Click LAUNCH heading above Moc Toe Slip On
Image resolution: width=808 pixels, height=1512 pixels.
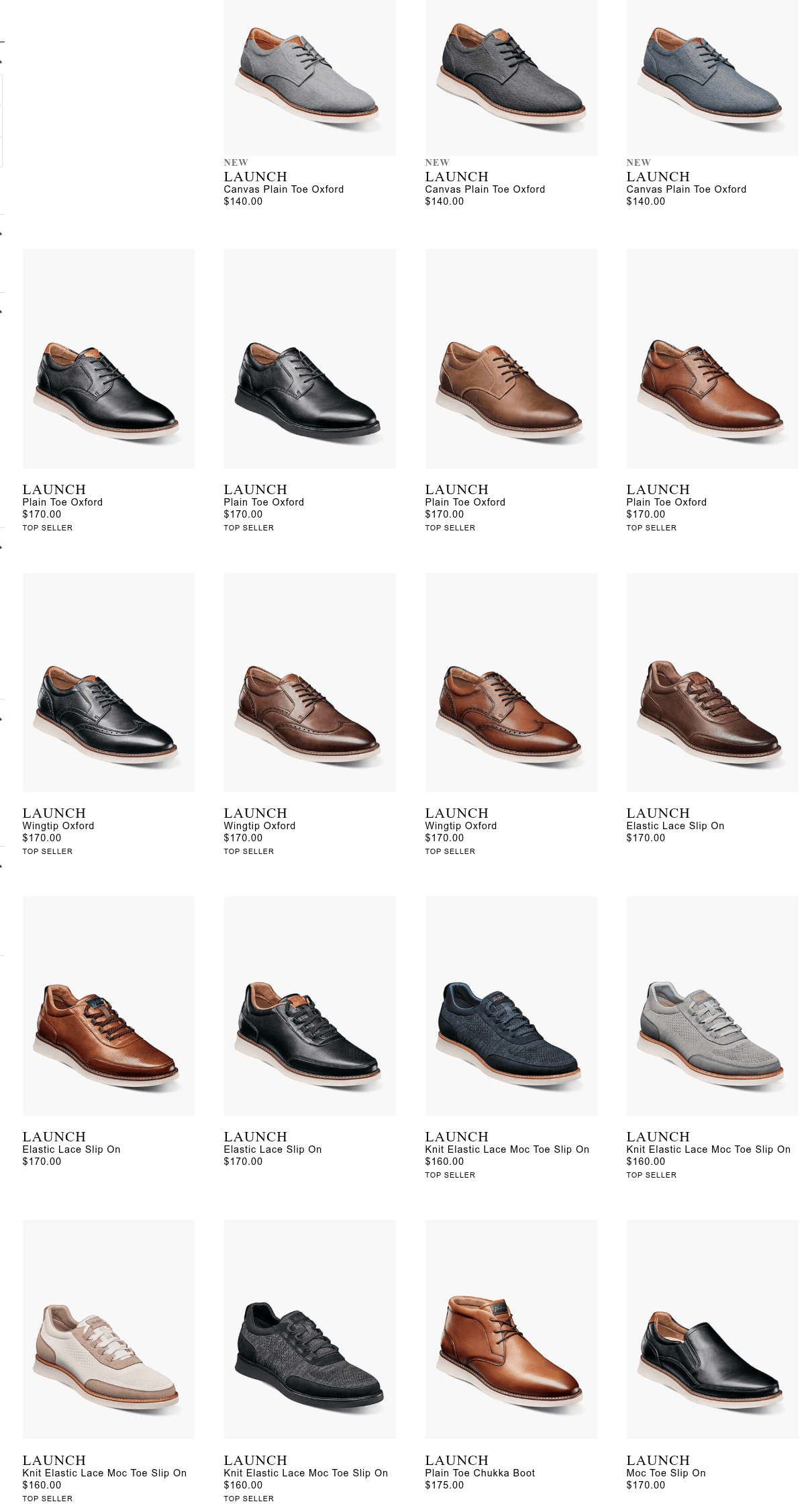[658, 1460]
